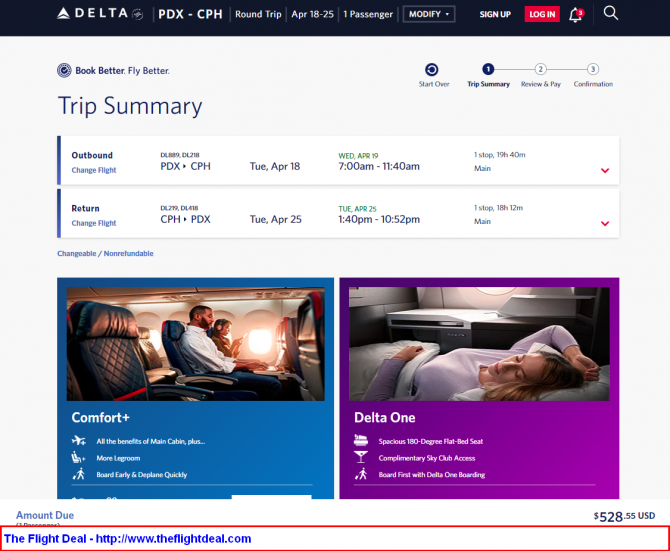Click the Comfort+ cabin photo

[x=196, y=344]
